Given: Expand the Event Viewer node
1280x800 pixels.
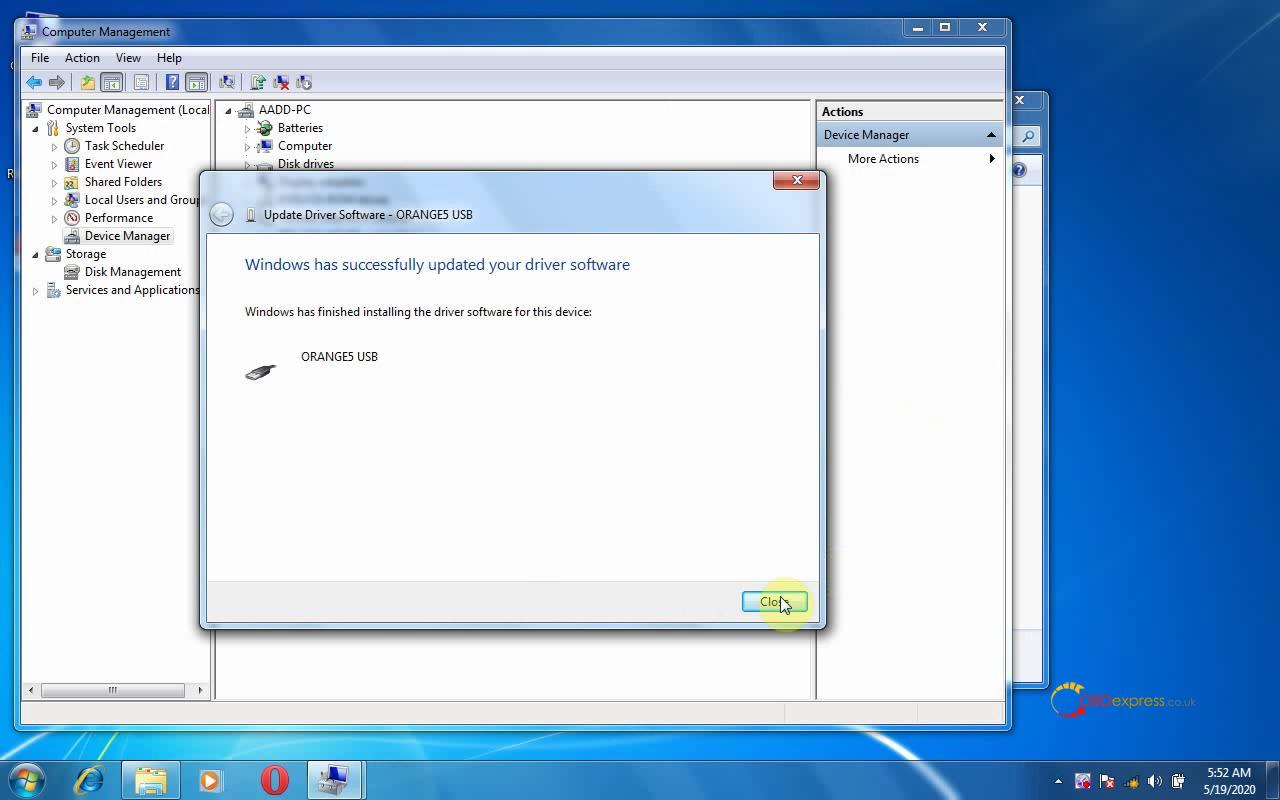Looking at the screenshot, I should coord(55,164).
